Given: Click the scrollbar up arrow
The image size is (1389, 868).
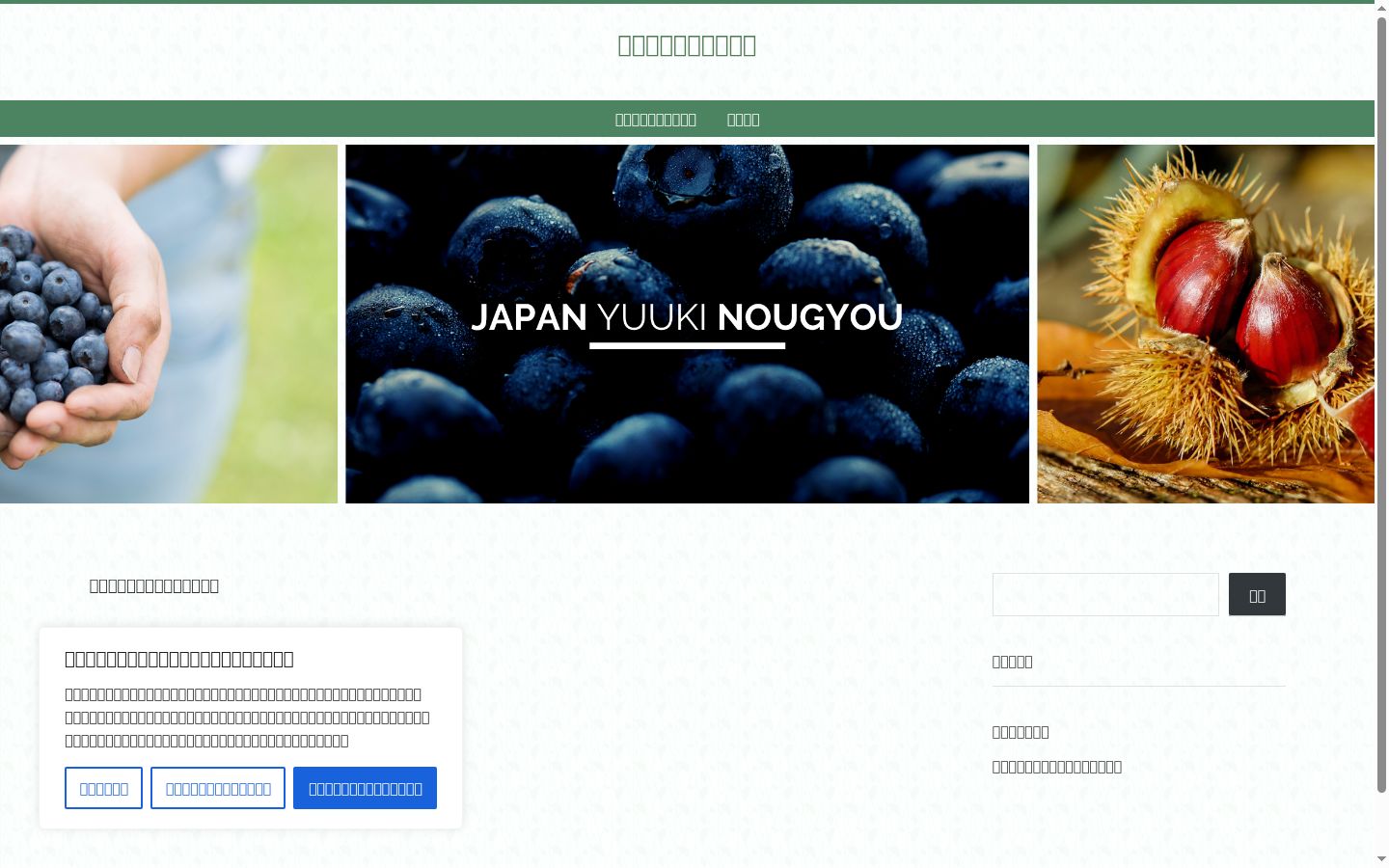Looking at the screenshot, I should 1381,8.
